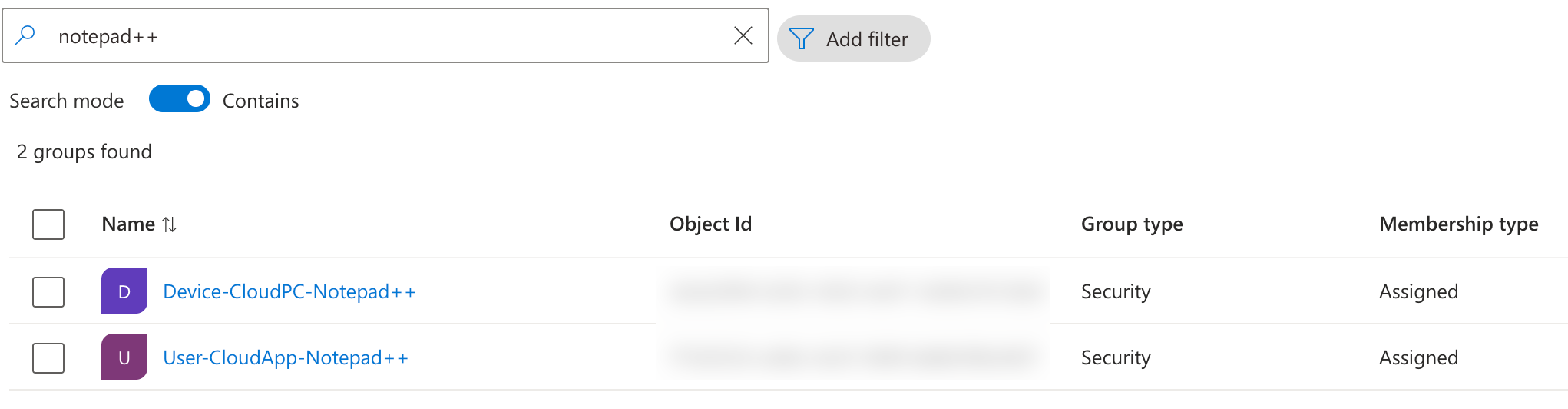Click Assigned membership of User-CloudApp-Notepad++ row

pos(1418,358)
